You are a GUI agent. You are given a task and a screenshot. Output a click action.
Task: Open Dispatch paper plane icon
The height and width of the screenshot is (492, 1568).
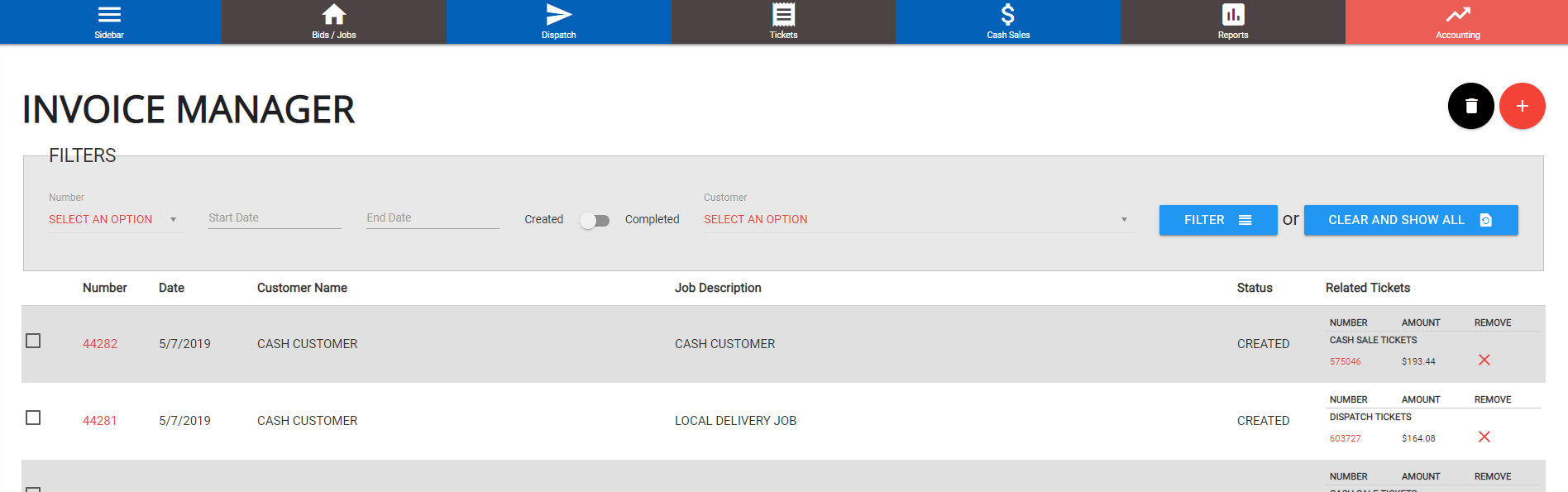(x=559, y=15)
